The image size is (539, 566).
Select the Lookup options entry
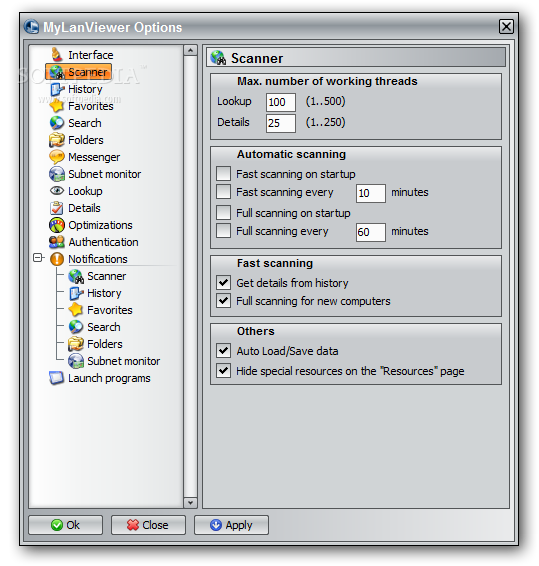[x=85, y=191]
